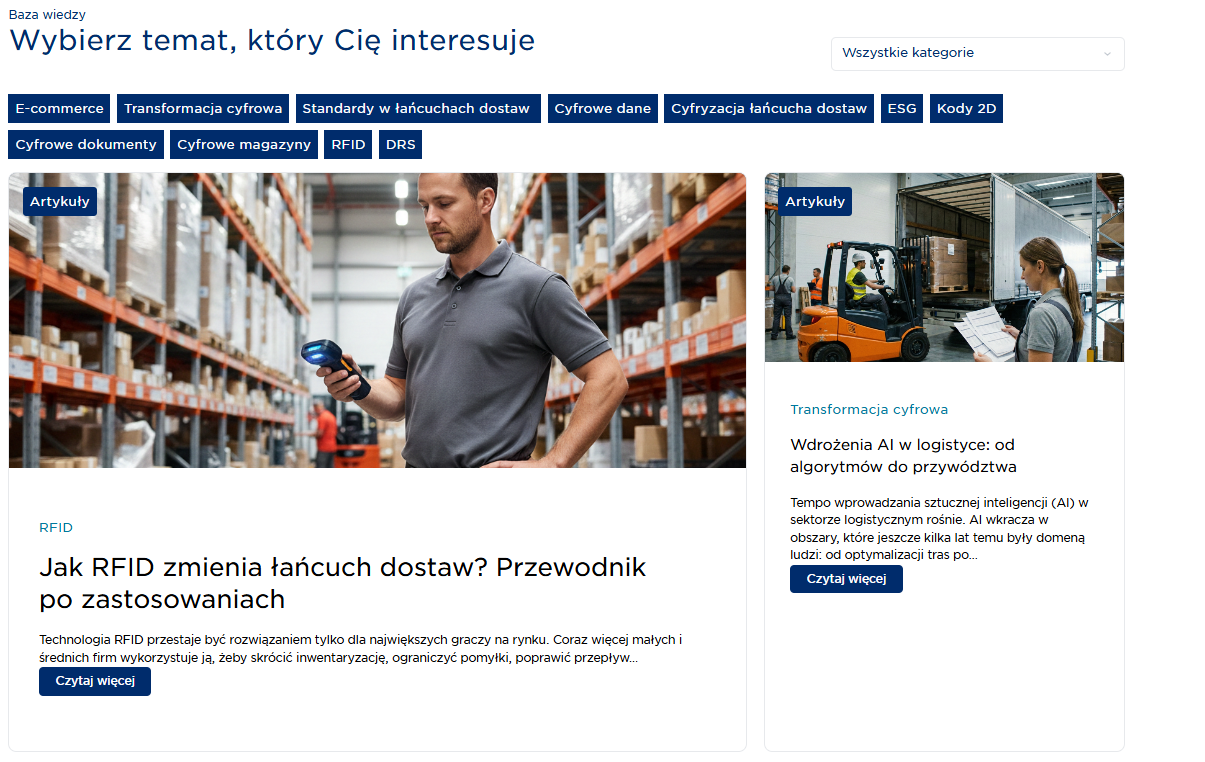This screenshot has height=762, width=1205.
Task: Expand the category selector chevron
Action: [1106, 53]
